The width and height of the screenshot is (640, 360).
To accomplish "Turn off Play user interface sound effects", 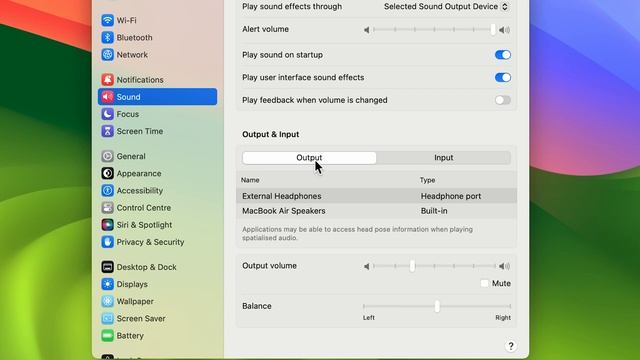I will click(502, 77).
